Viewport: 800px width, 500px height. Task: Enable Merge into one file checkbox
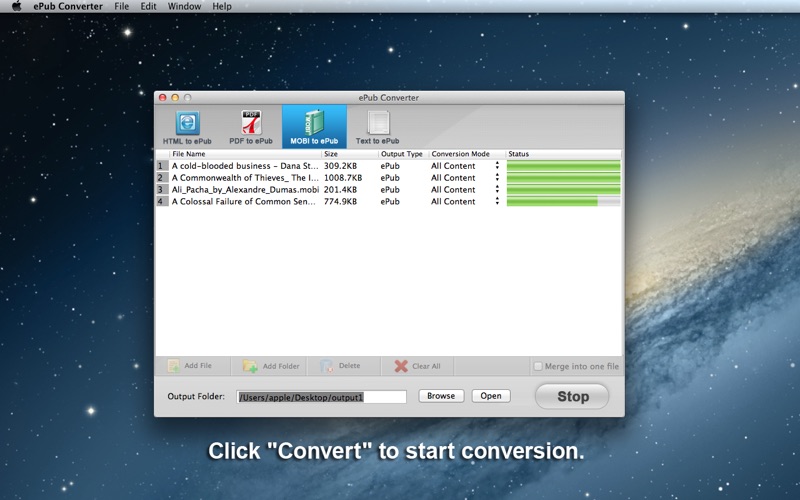(538, 366)
